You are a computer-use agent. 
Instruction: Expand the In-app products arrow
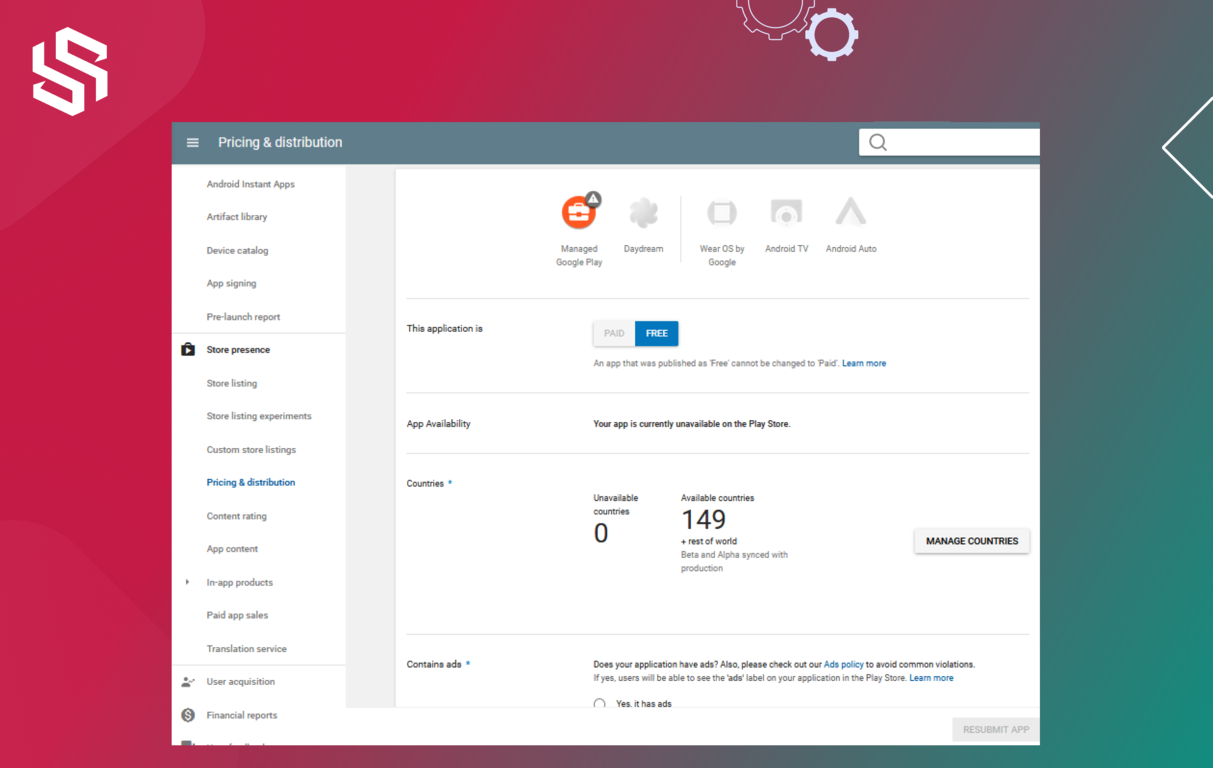[x=187, y=582]
